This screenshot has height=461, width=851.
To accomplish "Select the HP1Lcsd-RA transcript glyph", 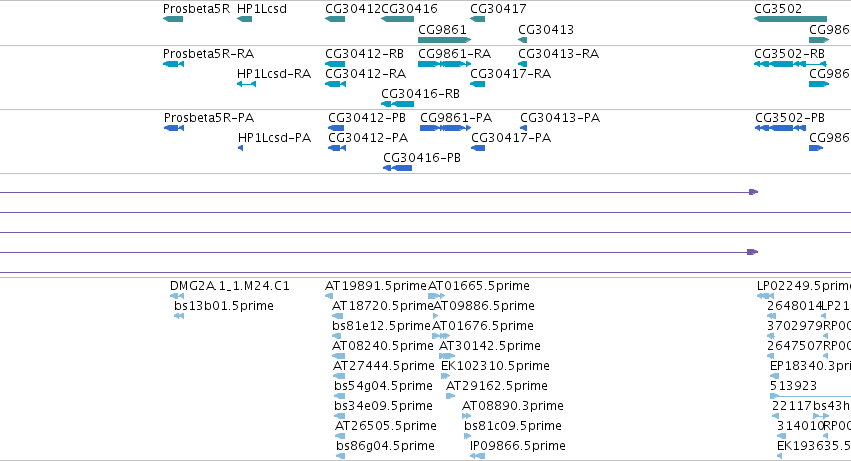I will point(246,84).
